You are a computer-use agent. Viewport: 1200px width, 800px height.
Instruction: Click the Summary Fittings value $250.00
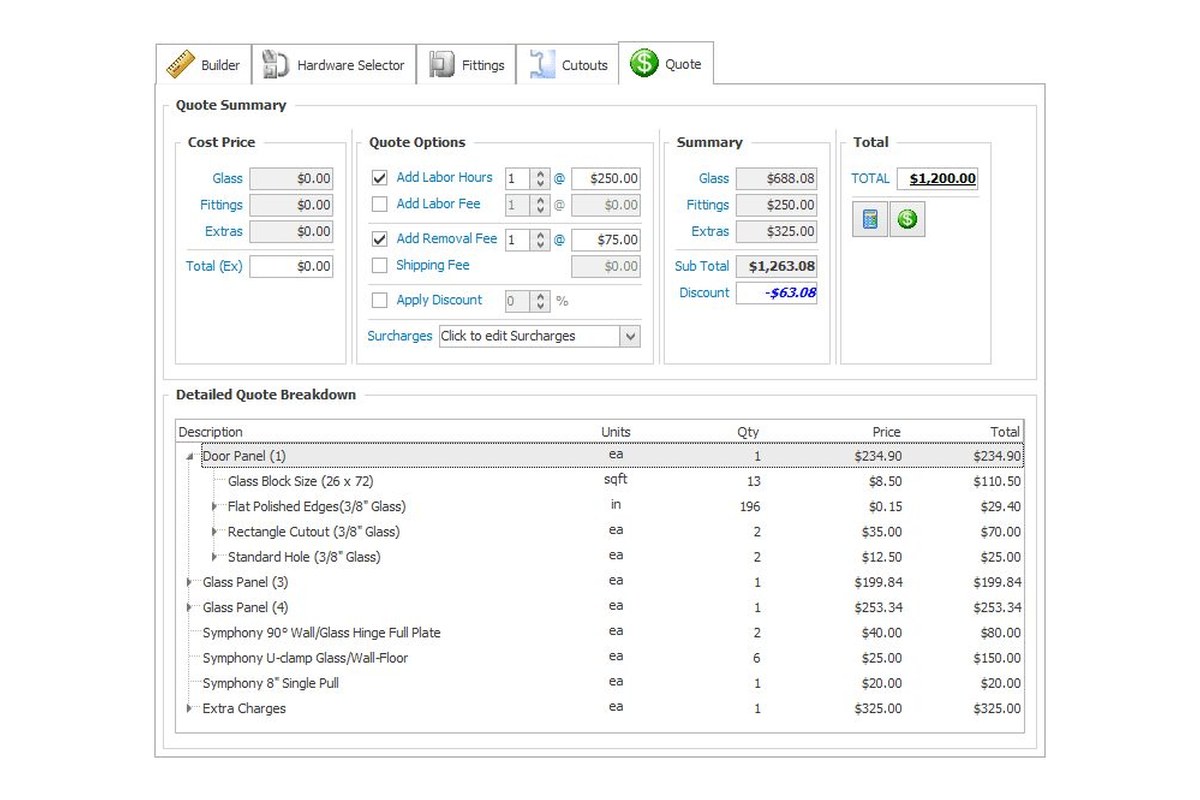click(776, 205)
